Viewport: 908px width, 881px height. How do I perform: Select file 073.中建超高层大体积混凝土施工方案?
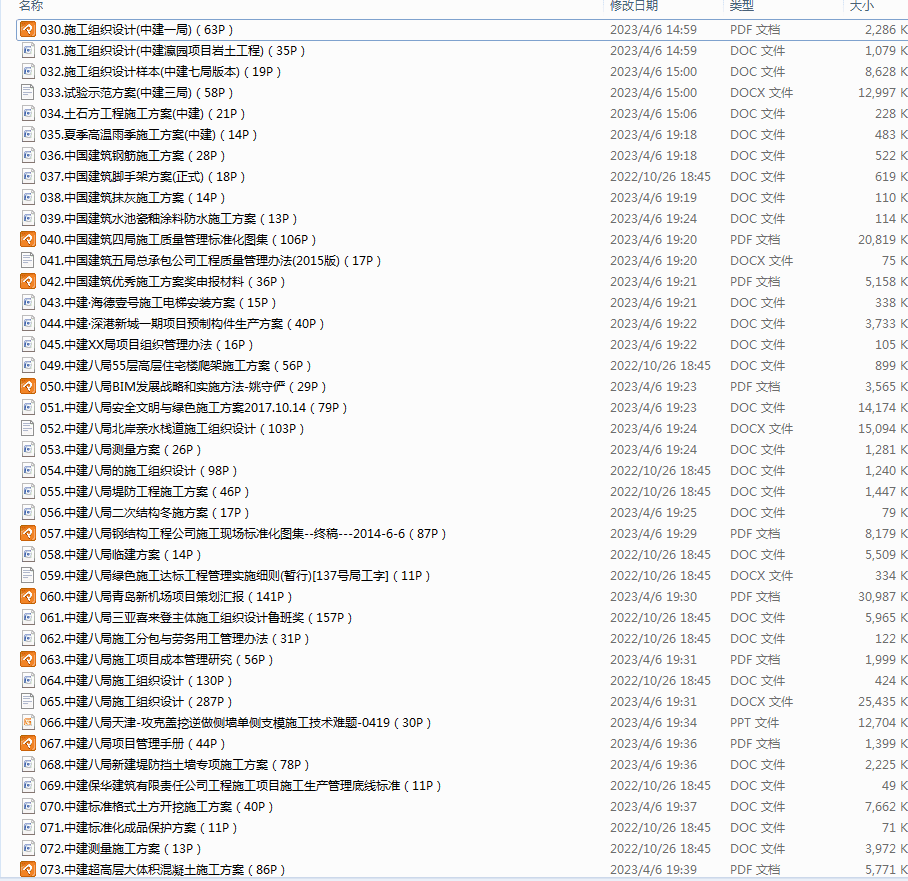coord(163,869)
